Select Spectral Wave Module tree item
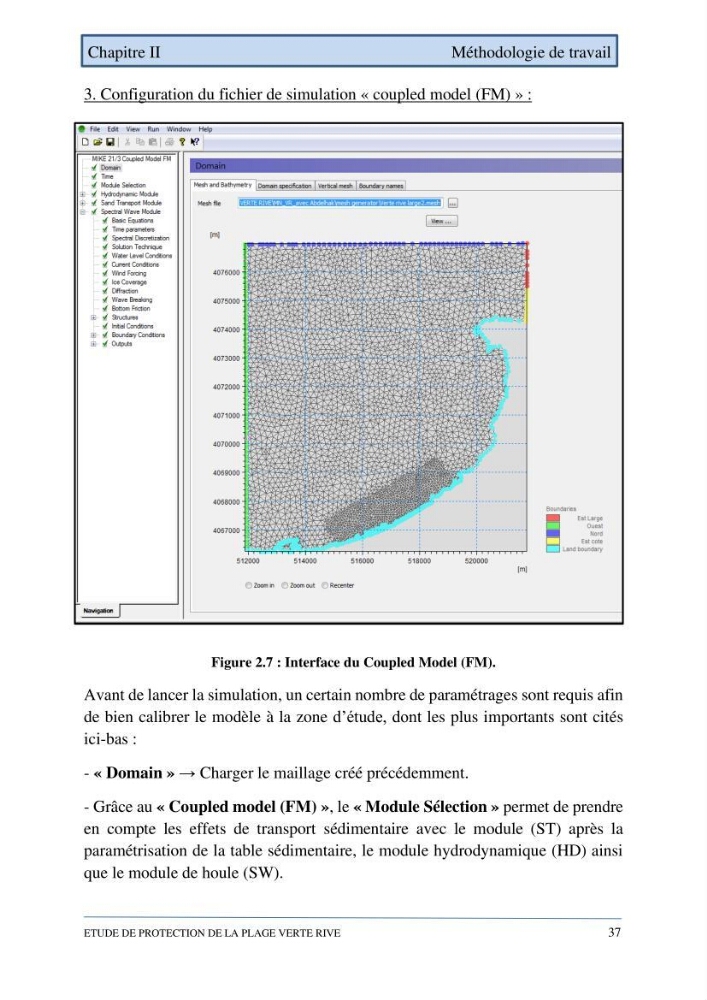 131,212
